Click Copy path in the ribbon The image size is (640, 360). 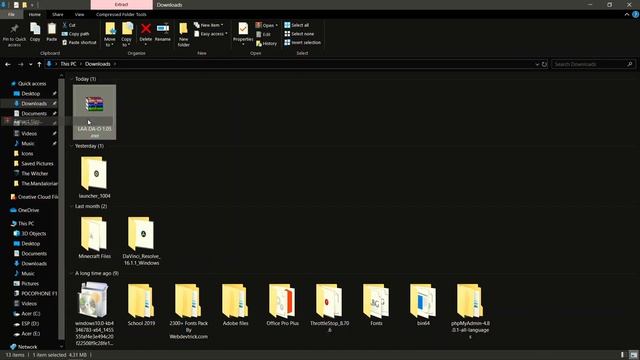(76, 34)
